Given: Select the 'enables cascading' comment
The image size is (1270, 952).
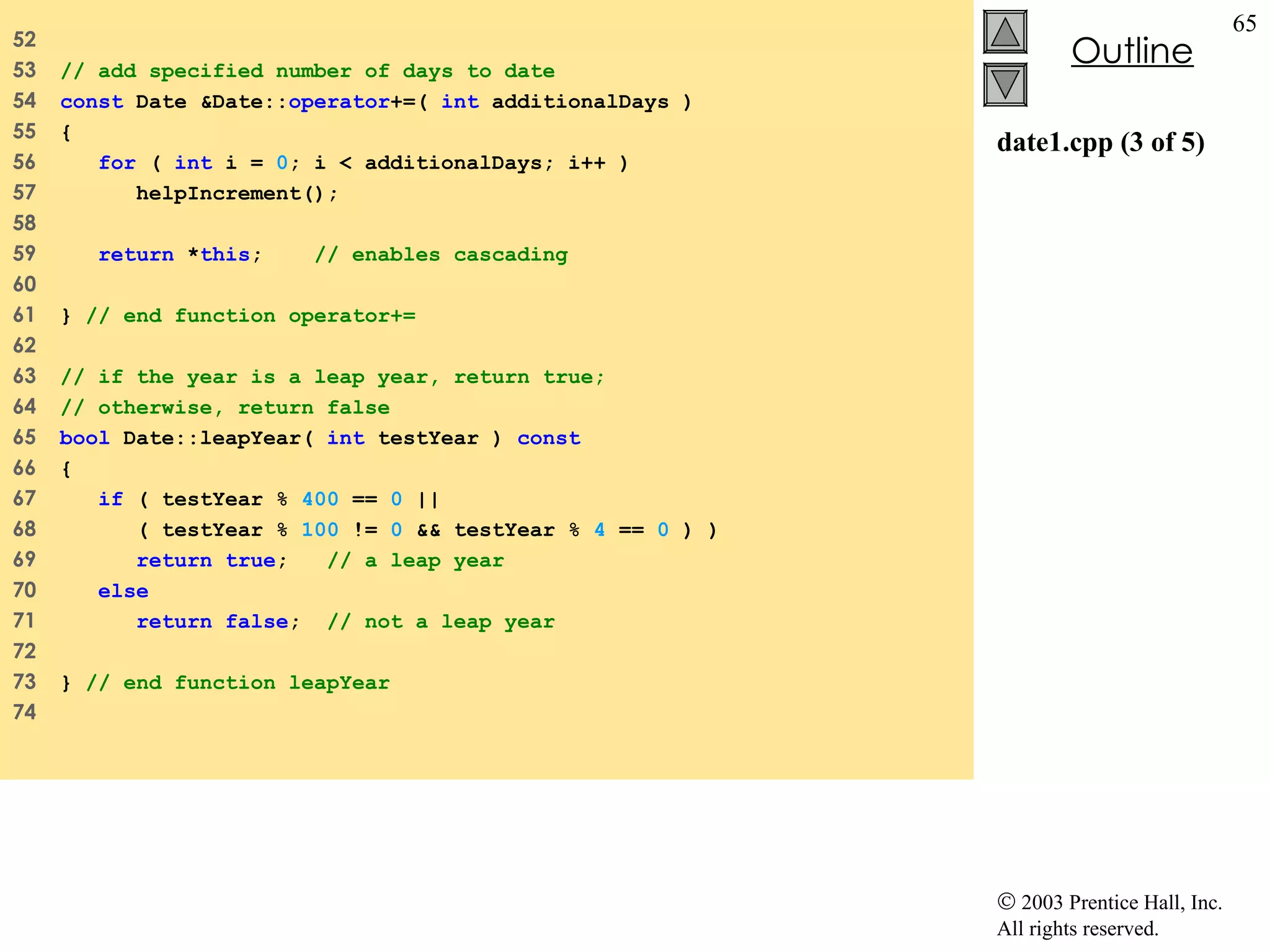Looking at the screenshot, I should click(x=441, y=255).
